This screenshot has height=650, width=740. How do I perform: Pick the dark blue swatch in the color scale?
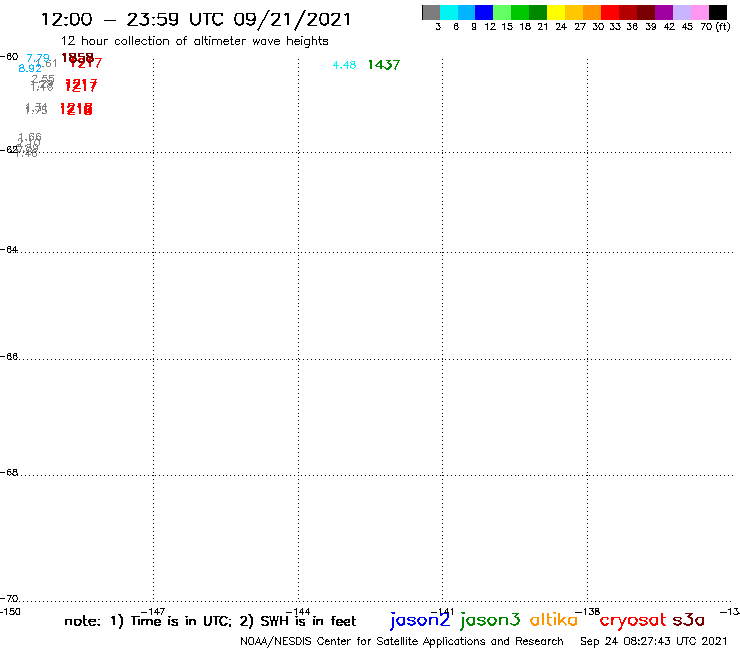484,12
